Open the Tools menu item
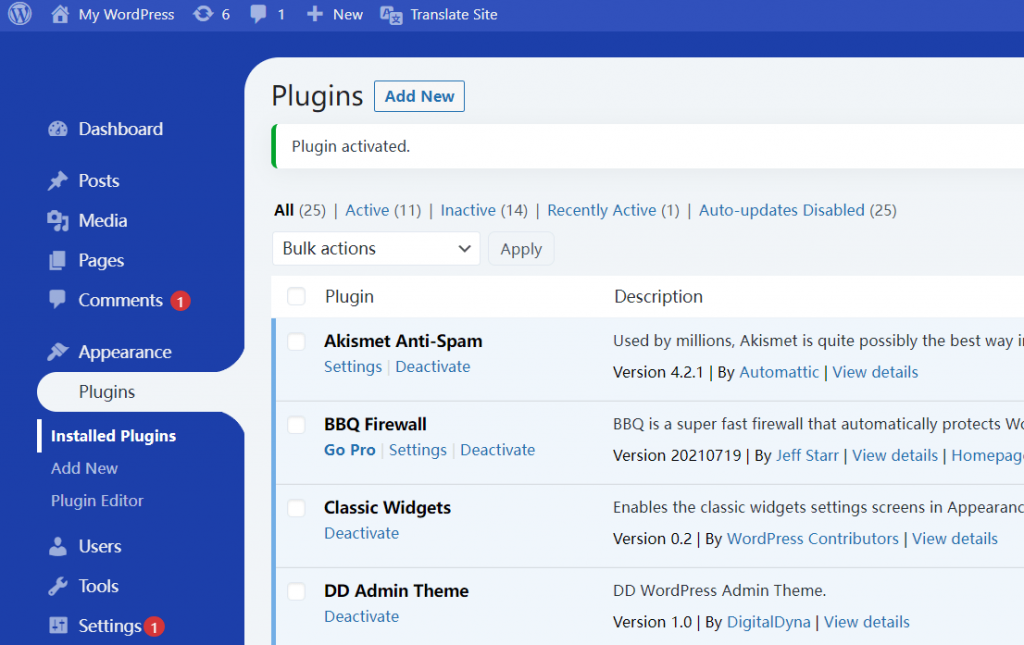Screen dimensions: 1024x645 point(99,586)
